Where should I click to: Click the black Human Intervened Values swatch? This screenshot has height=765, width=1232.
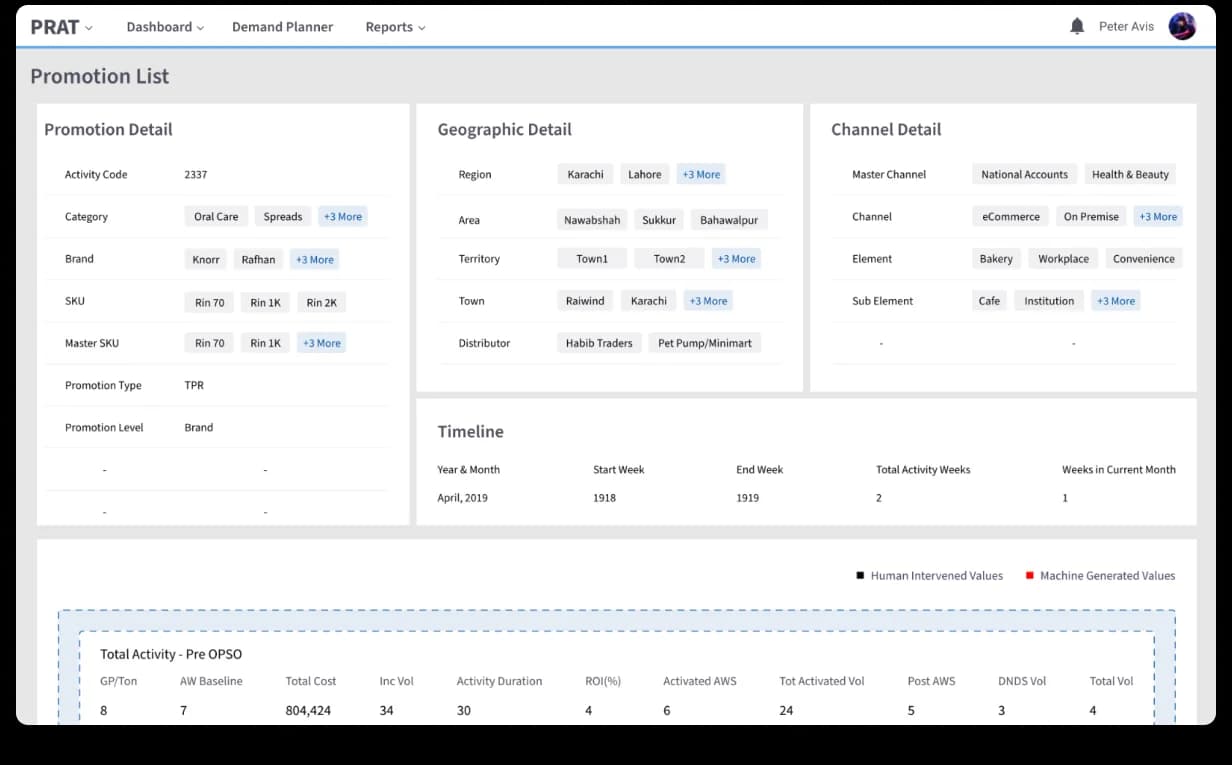point(860,576)
